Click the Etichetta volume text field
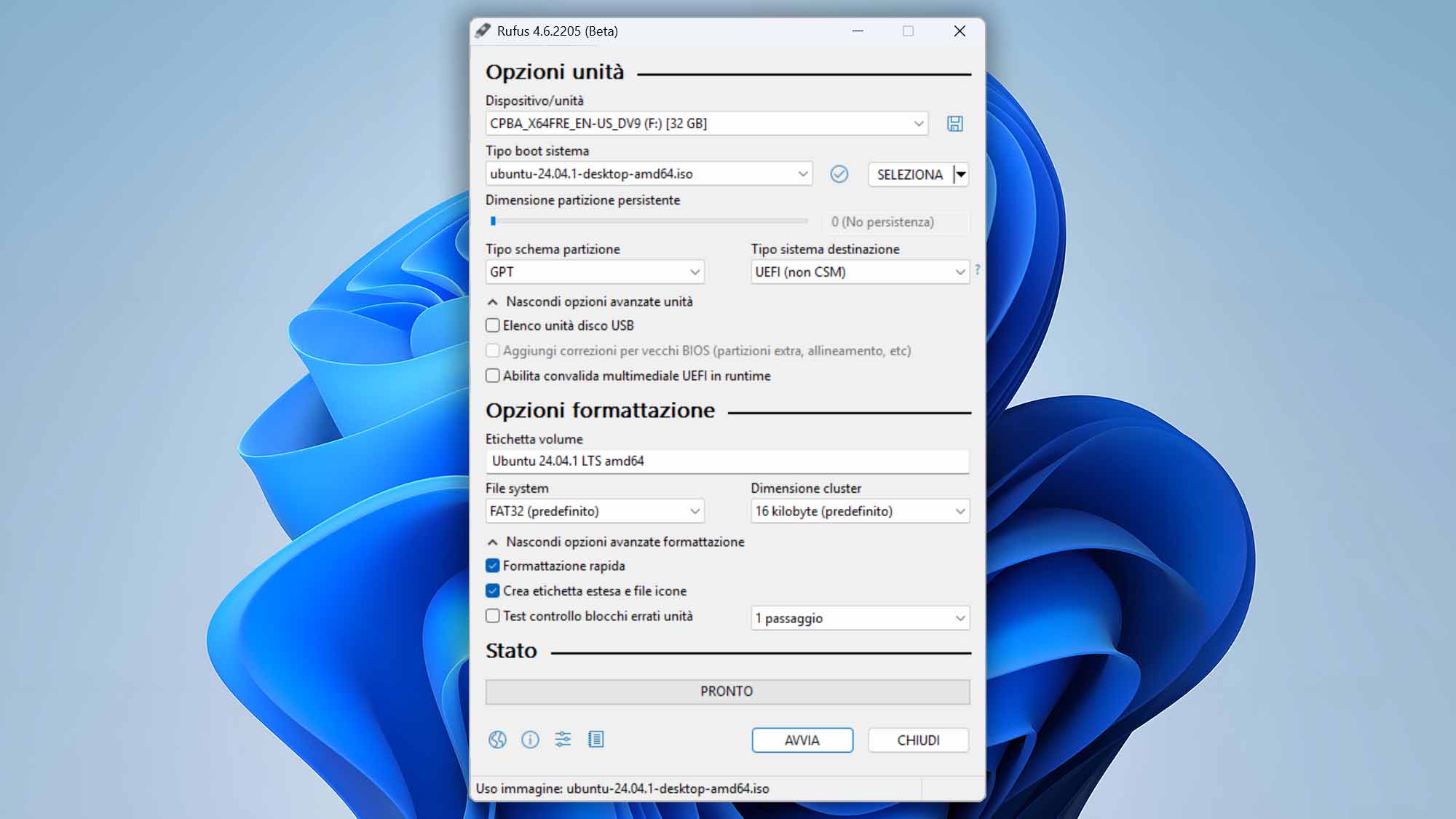The height and width of the screenshot is (819, 1456). tap(727, 461)
